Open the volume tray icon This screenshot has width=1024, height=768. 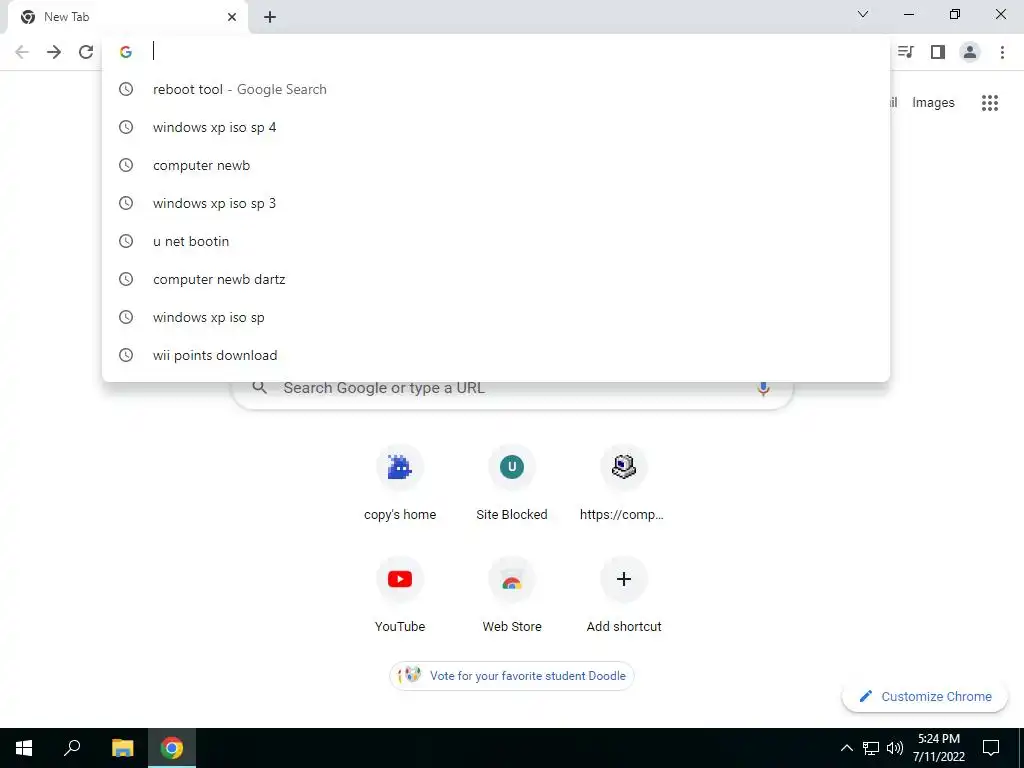point(895,748)
